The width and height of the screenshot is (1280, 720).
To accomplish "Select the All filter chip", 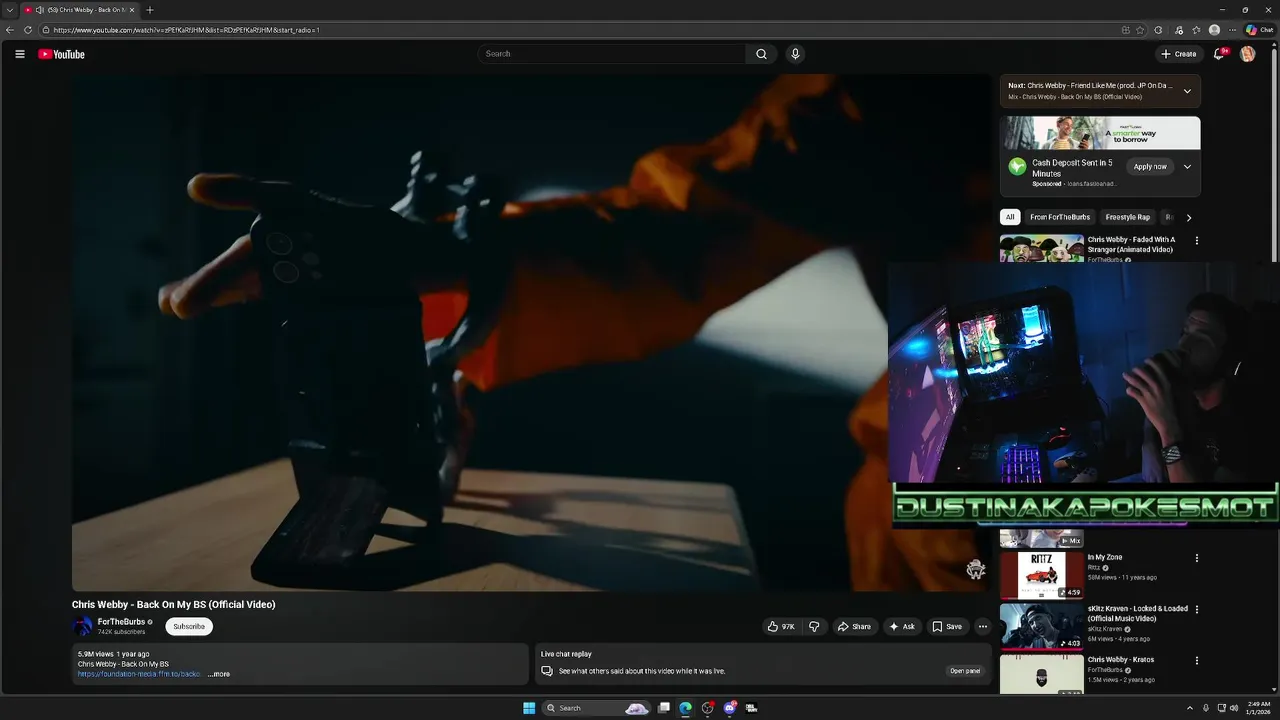I will coord(1010,217).
